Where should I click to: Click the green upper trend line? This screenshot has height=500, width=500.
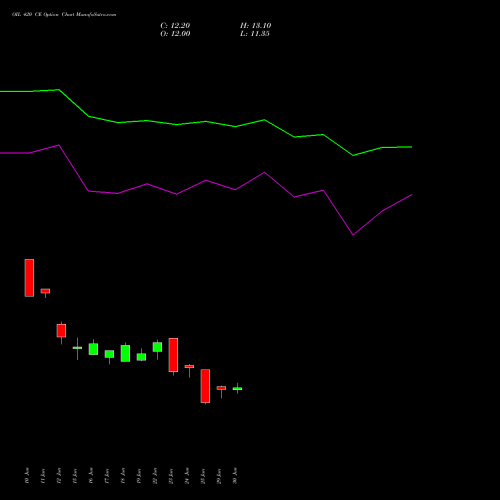[206, 122]
